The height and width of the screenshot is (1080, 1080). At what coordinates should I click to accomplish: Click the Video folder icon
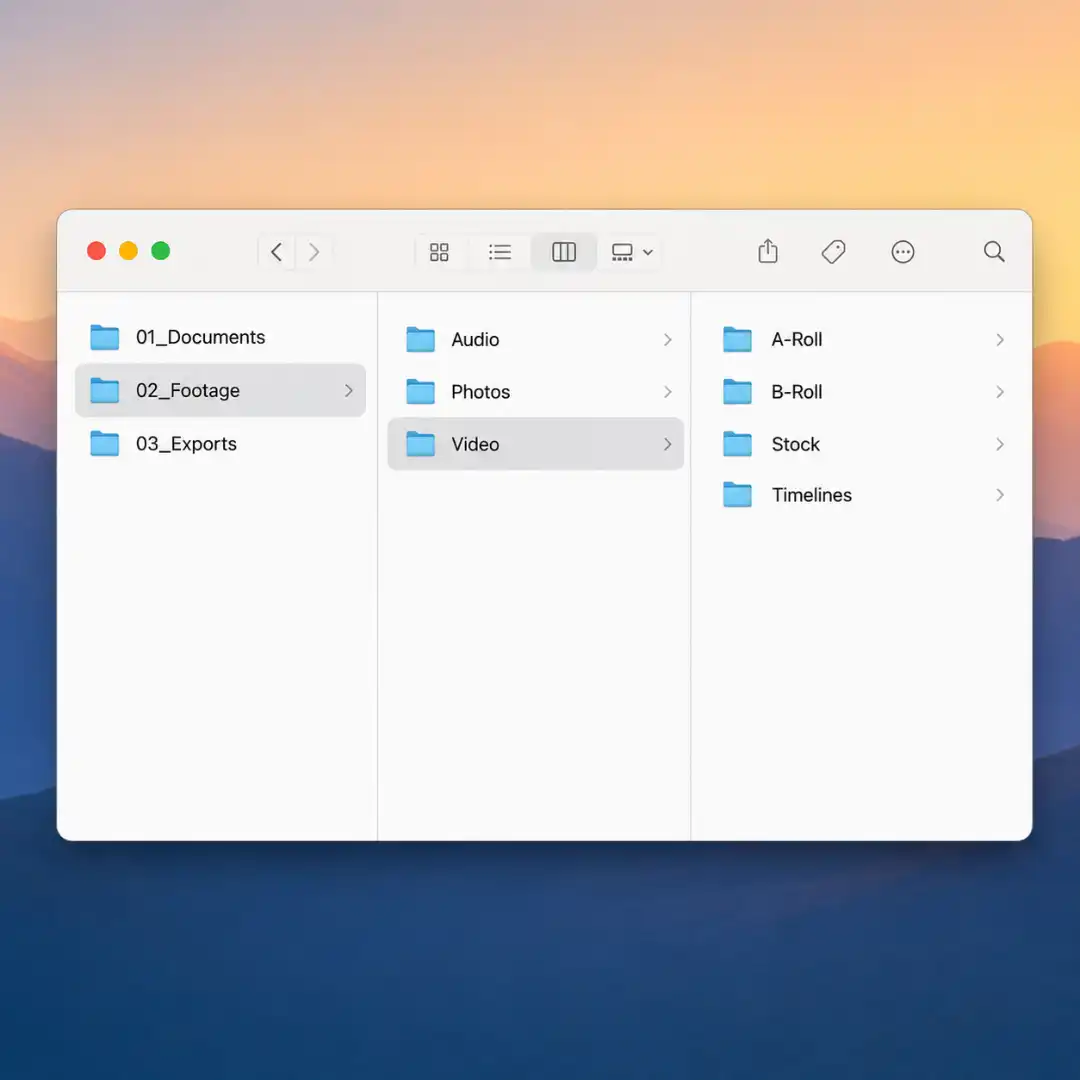(x=420, y=444)
